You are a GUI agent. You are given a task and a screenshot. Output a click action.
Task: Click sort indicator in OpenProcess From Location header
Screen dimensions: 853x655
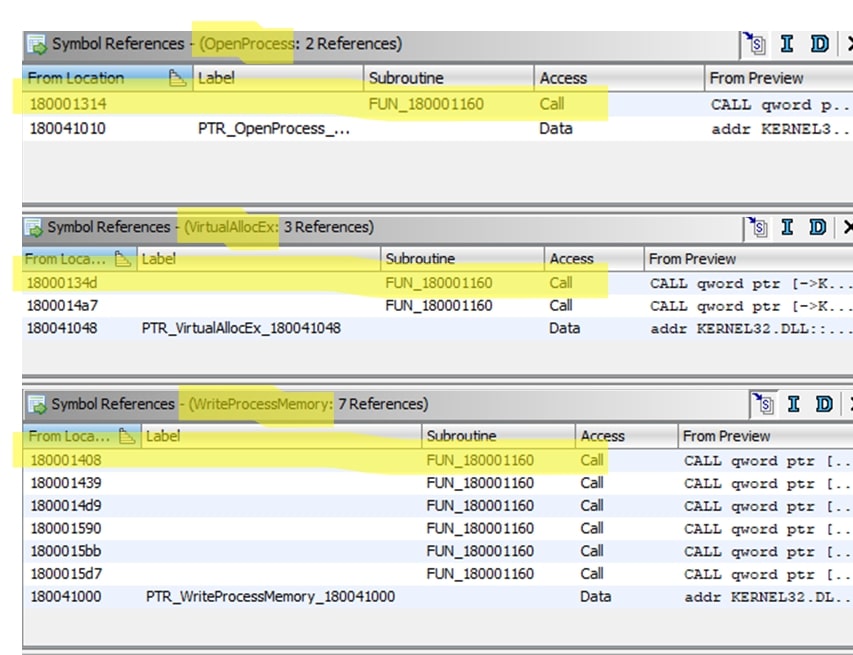click(x=177, y=78)
